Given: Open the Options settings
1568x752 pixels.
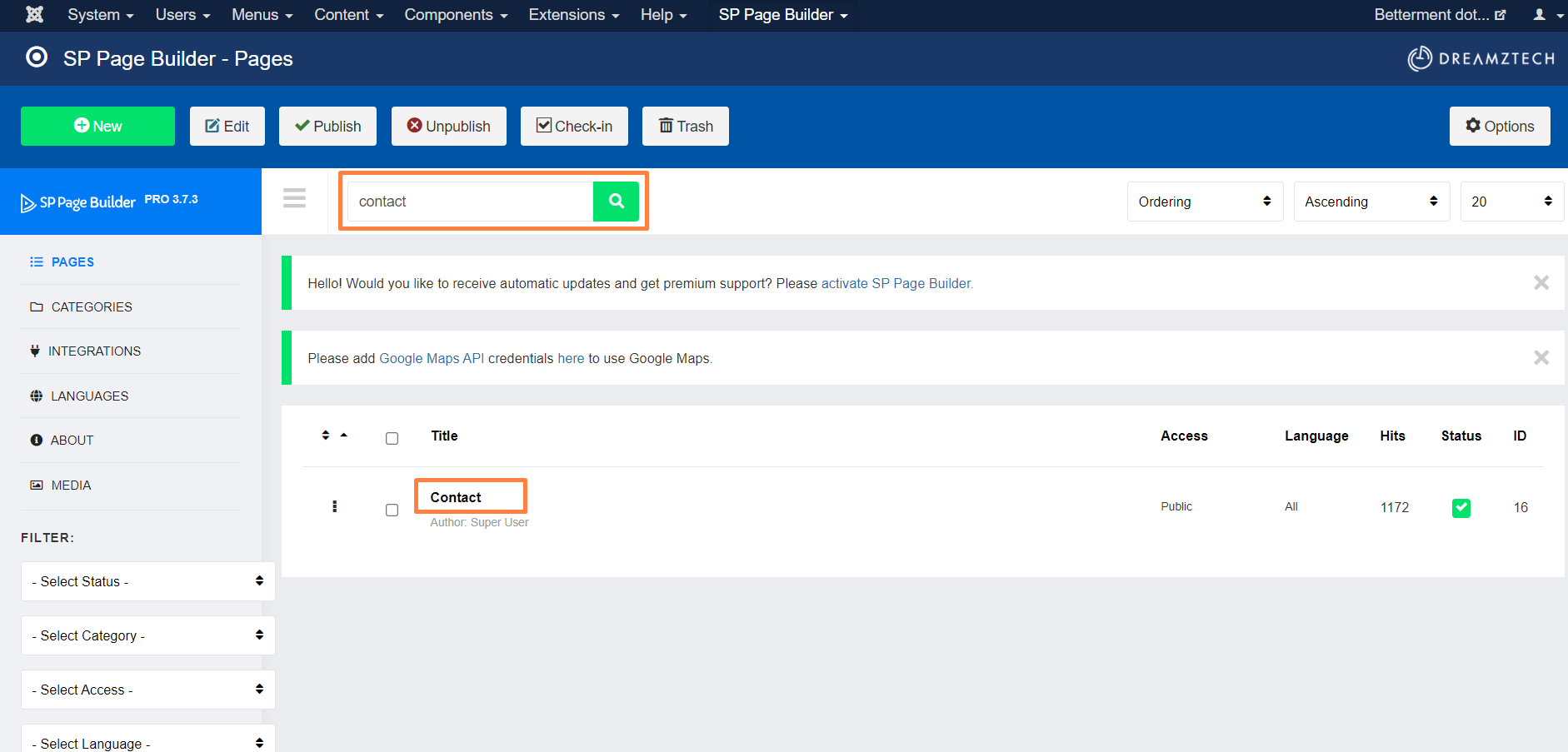Looking at the screenshot, I should point(1500,126).
